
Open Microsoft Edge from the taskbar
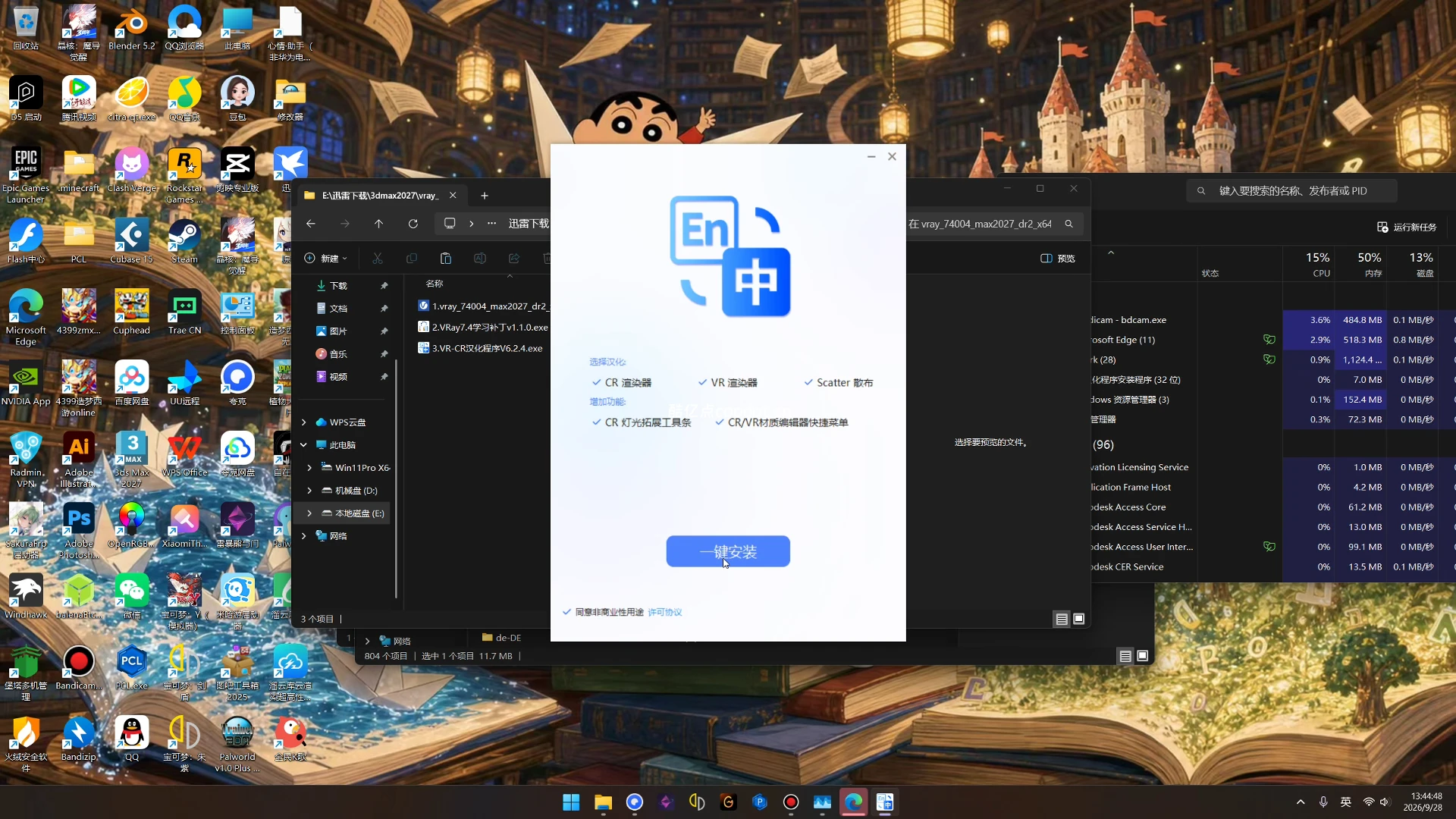(x=854, y=802)
